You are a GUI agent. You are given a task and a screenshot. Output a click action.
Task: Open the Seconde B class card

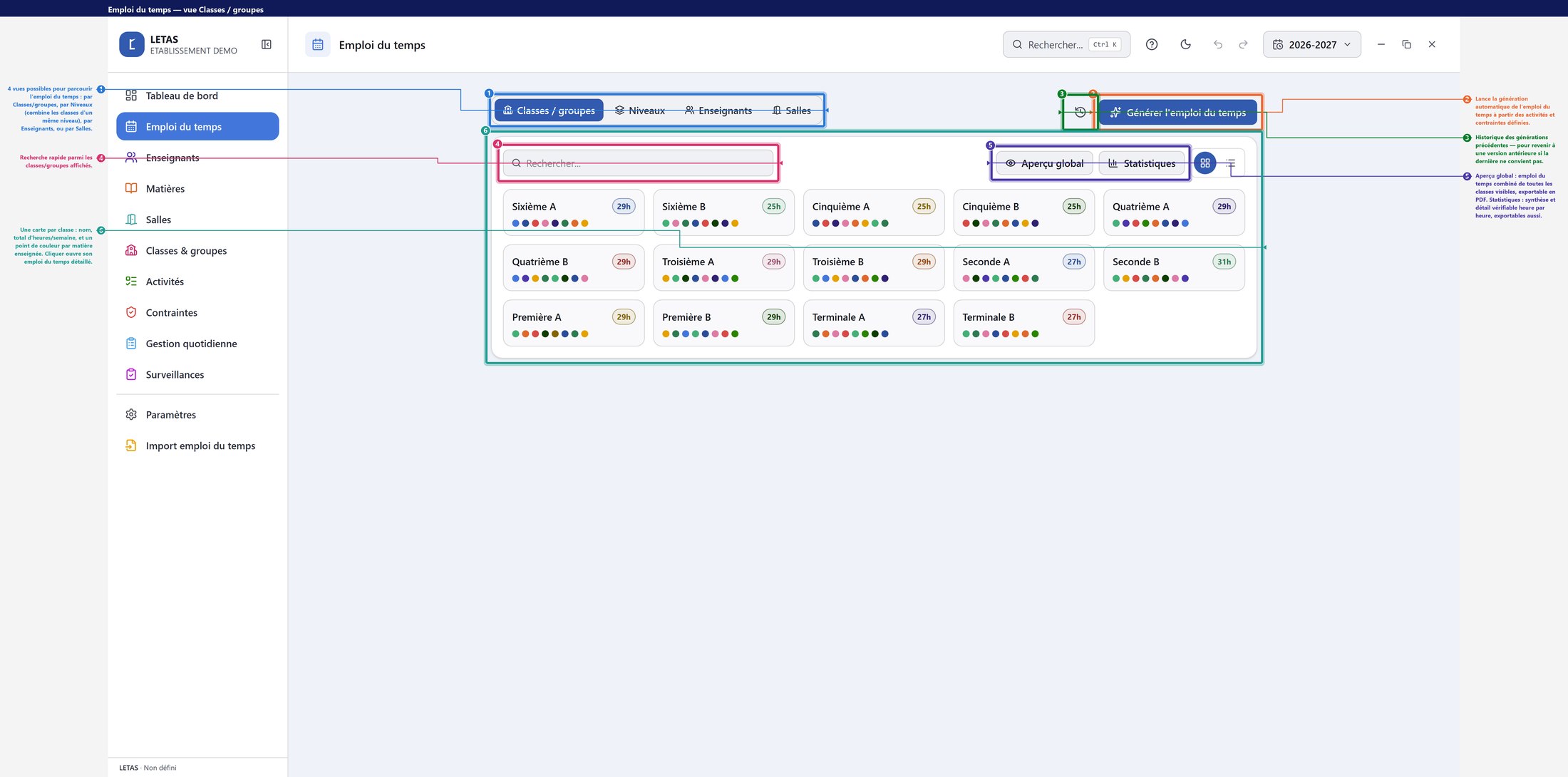point(1175,268)
